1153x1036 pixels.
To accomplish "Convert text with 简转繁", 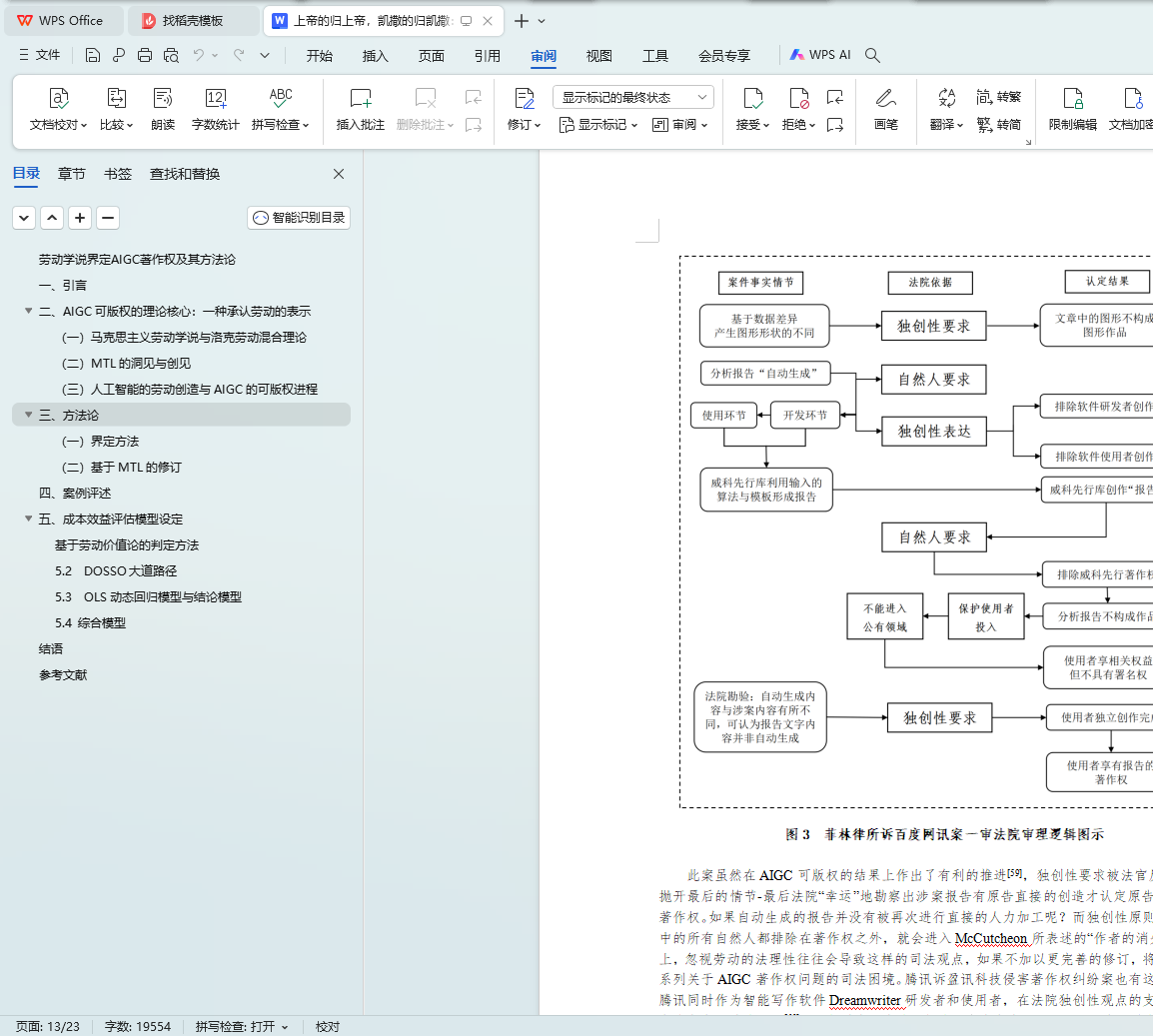I will [998, 97].
